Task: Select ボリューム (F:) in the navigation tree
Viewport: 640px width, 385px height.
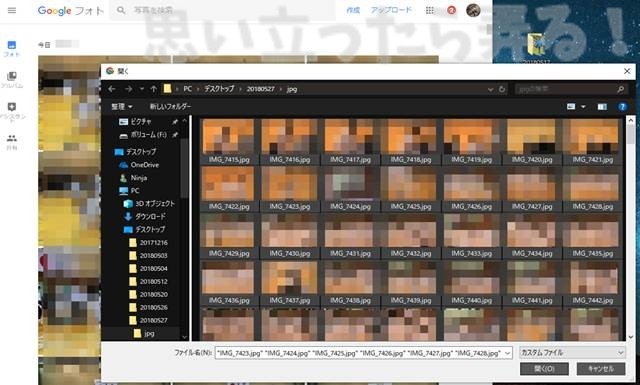Action: click(x=149, y=135)
